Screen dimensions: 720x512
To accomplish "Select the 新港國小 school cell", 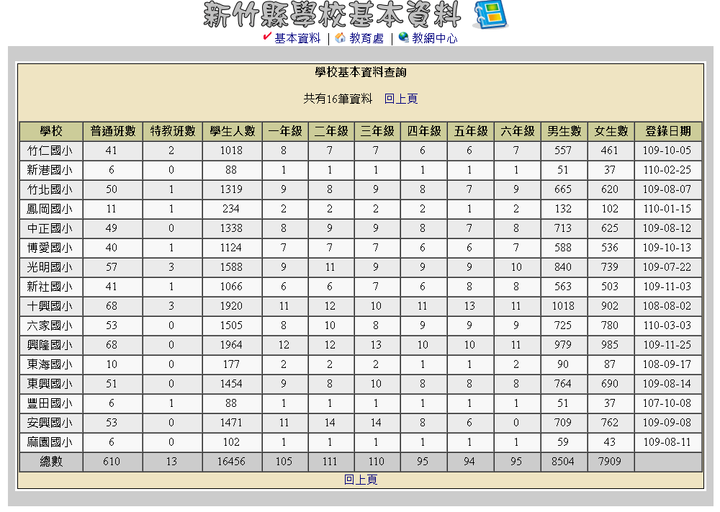I will click(51, 170).
